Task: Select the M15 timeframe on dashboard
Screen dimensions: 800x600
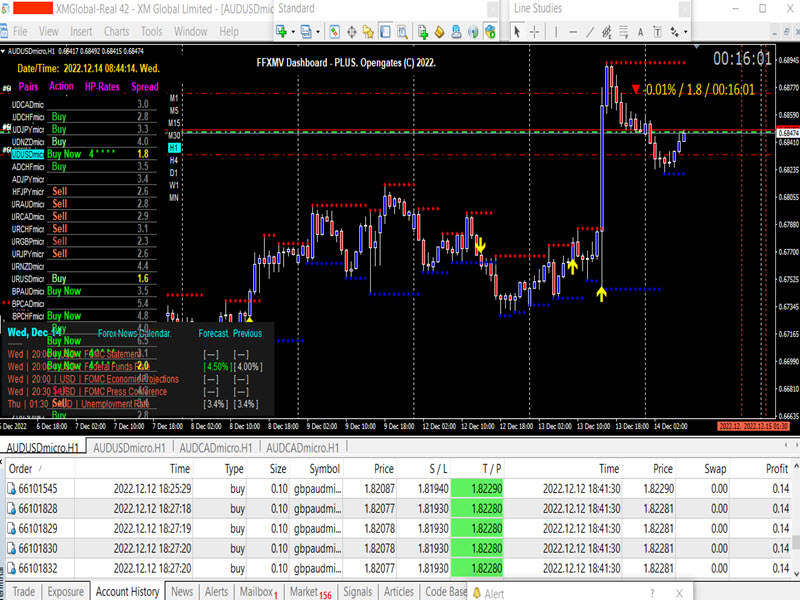Action: point(174,123)
